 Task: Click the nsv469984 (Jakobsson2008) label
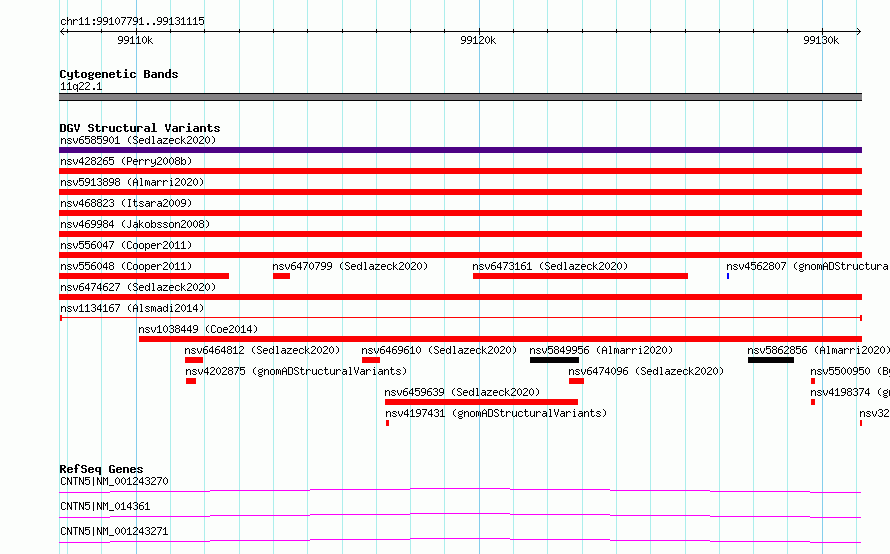(135, 224)
